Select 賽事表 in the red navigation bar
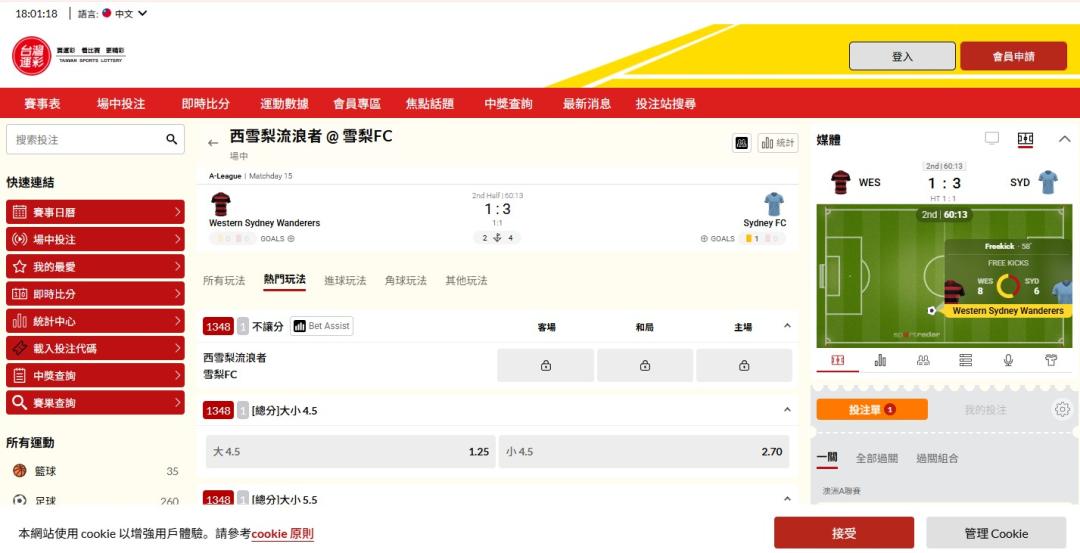Viewport: 1080px width, 553px height. click(42, 103)
